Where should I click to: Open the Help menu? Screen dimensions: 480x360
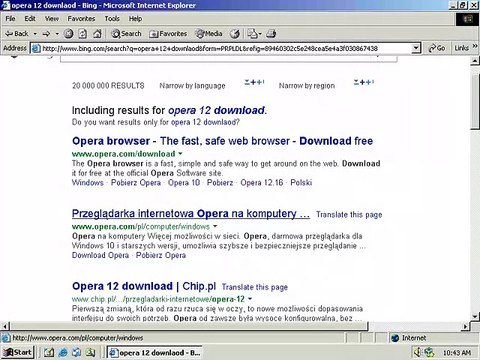pos(135,19)
